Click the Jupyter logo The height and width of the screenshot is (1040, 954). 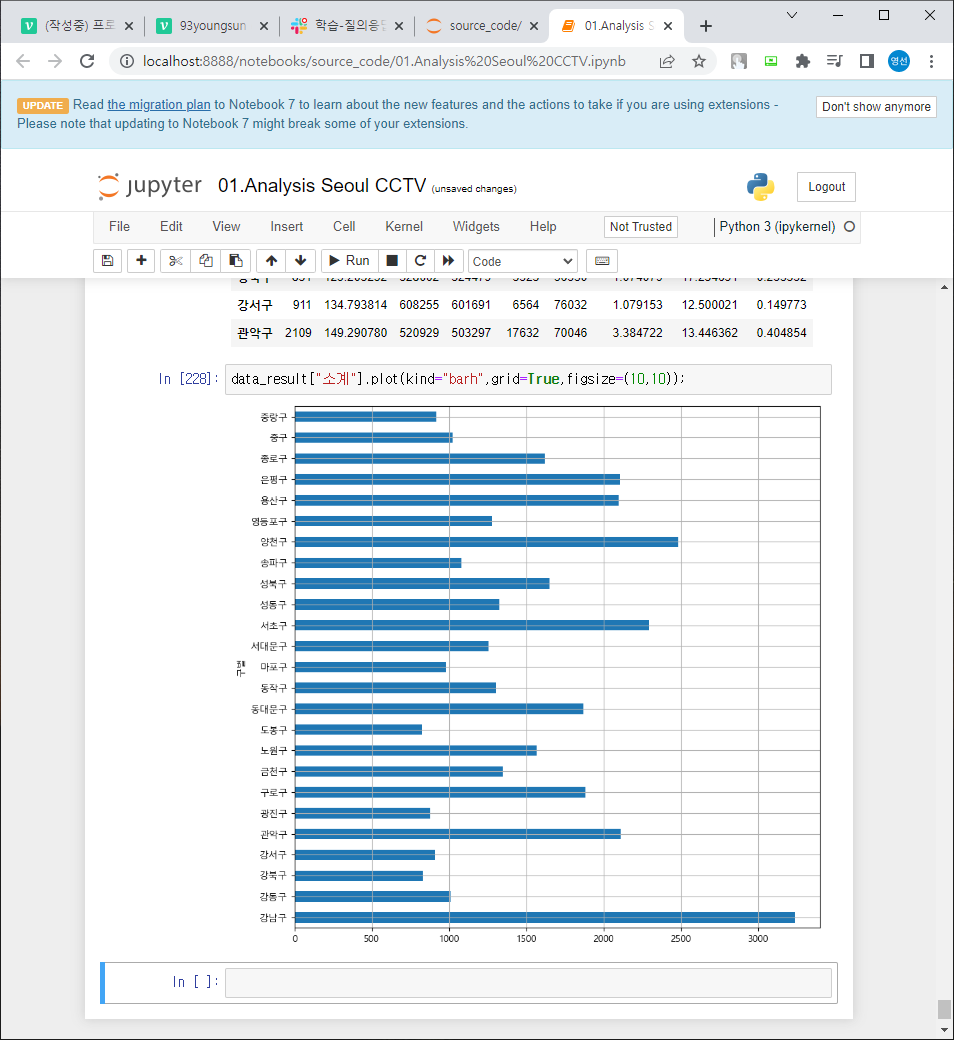150,186
